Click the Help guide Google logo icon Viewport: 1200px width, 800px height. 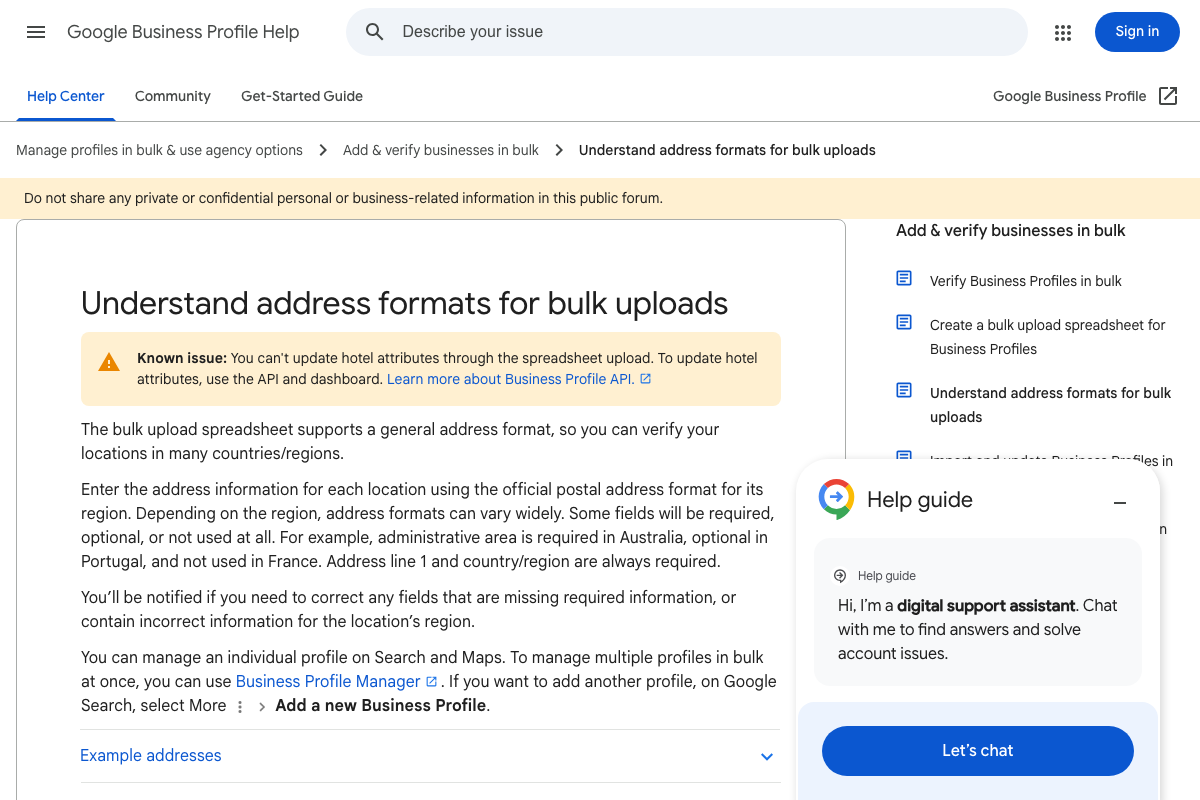point(836,499)
